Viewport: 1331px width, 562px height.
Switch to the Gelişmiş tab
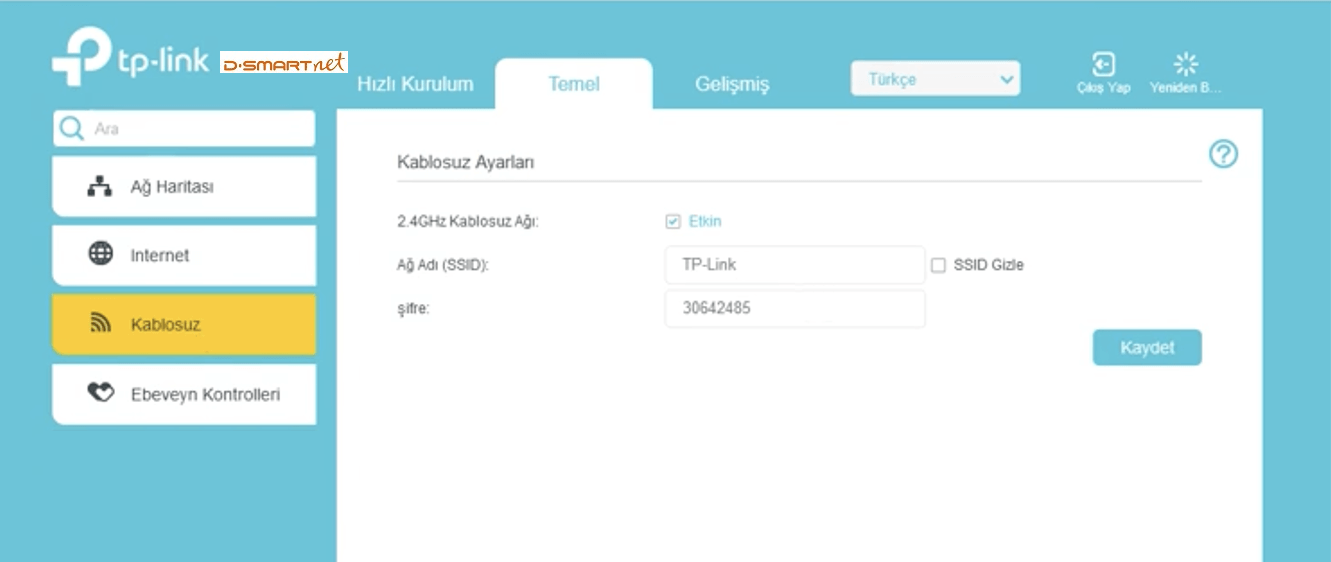click(732, 85)
